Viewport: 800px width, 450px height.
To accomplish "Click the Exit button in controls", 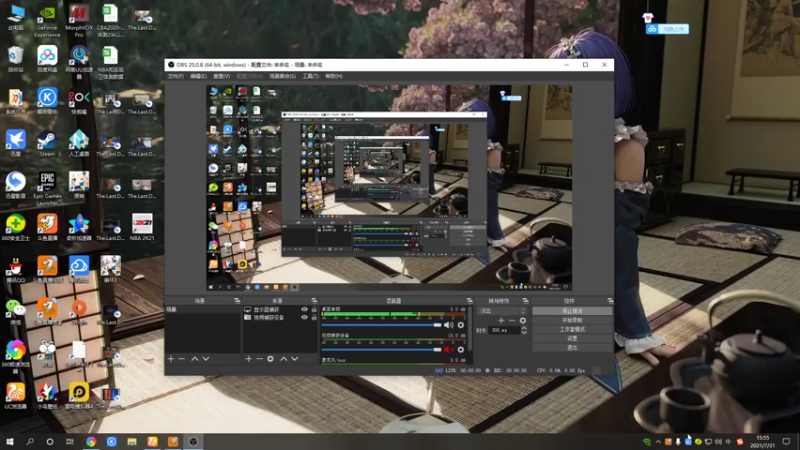I will (572, 347).
